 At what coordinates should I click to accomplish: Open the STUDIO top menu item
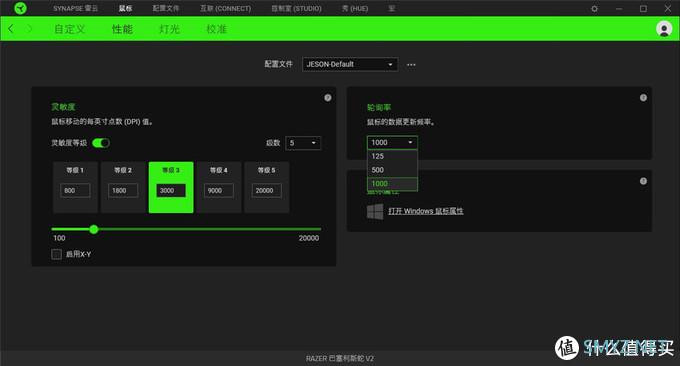pos(296,8)
